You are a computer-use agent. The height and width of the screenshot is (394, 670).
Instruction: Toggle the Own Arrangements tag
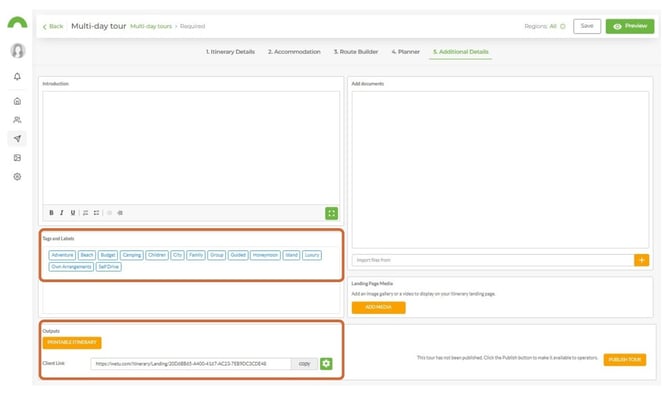[71, 267]
